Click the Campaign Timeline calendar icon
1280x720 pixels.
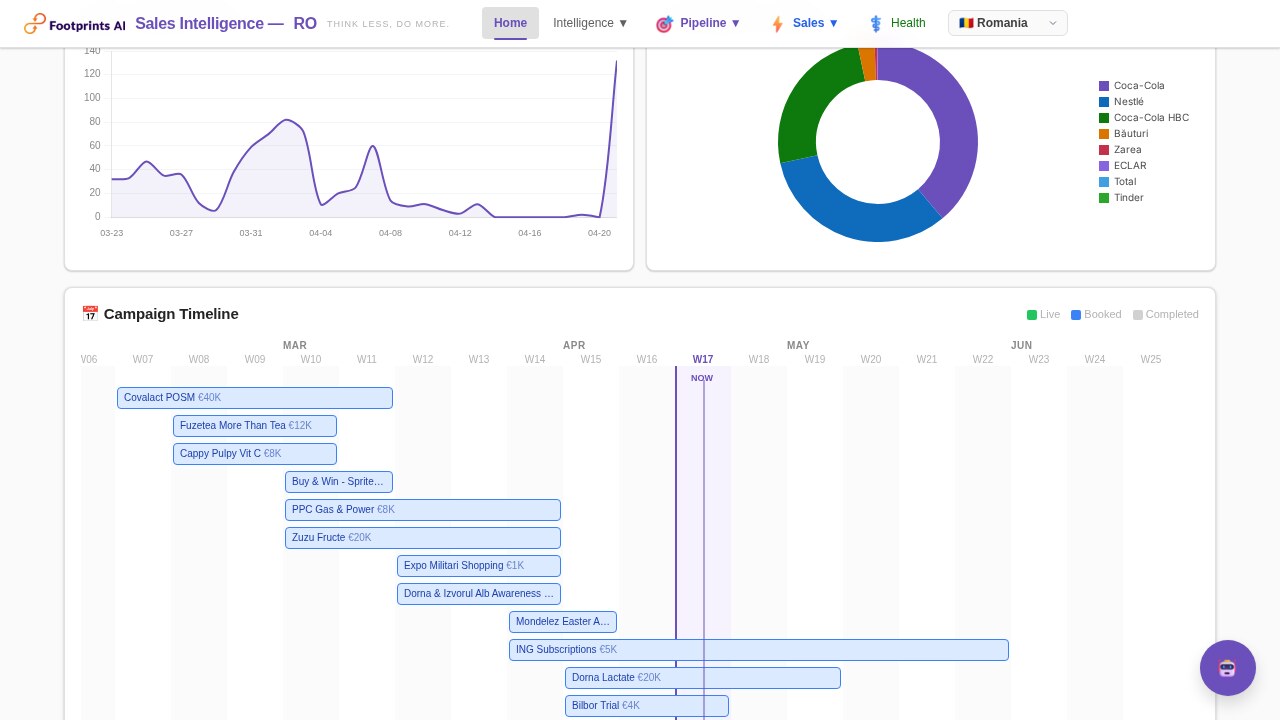[90, 314]
